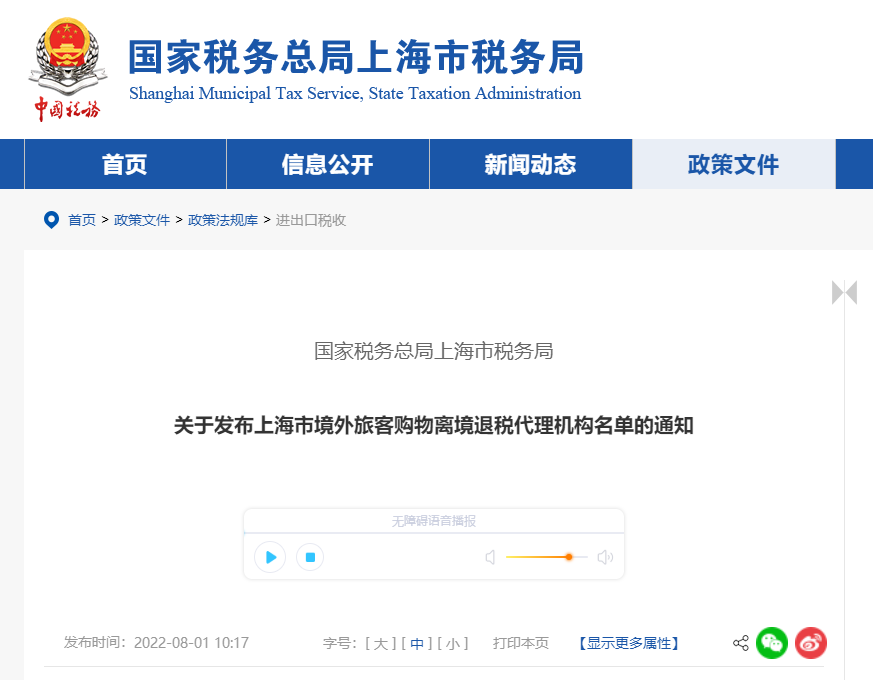The height and width of the screenshot is (680, 873).
Task: Set font size to 大
Action: point(380,644)
